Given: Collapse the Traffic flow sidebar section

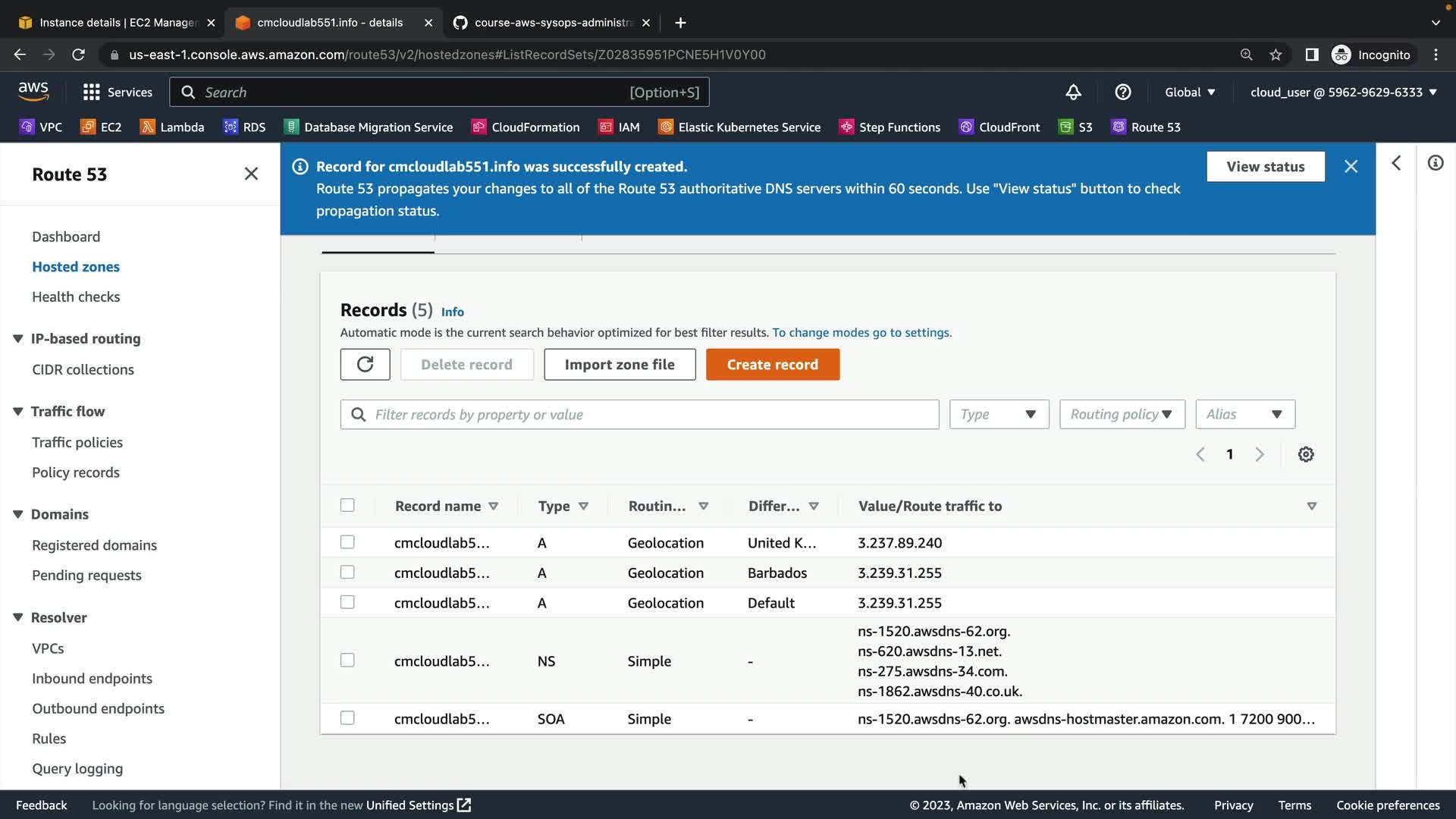Looking at the screenshot, I should point(18,412).
